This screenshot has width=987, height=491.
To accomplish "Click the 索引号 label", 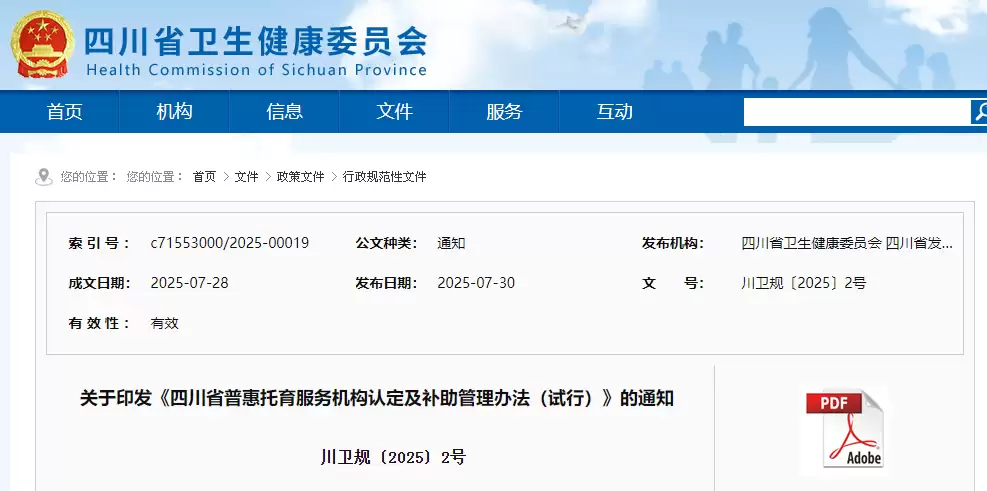I will point(99,243).
